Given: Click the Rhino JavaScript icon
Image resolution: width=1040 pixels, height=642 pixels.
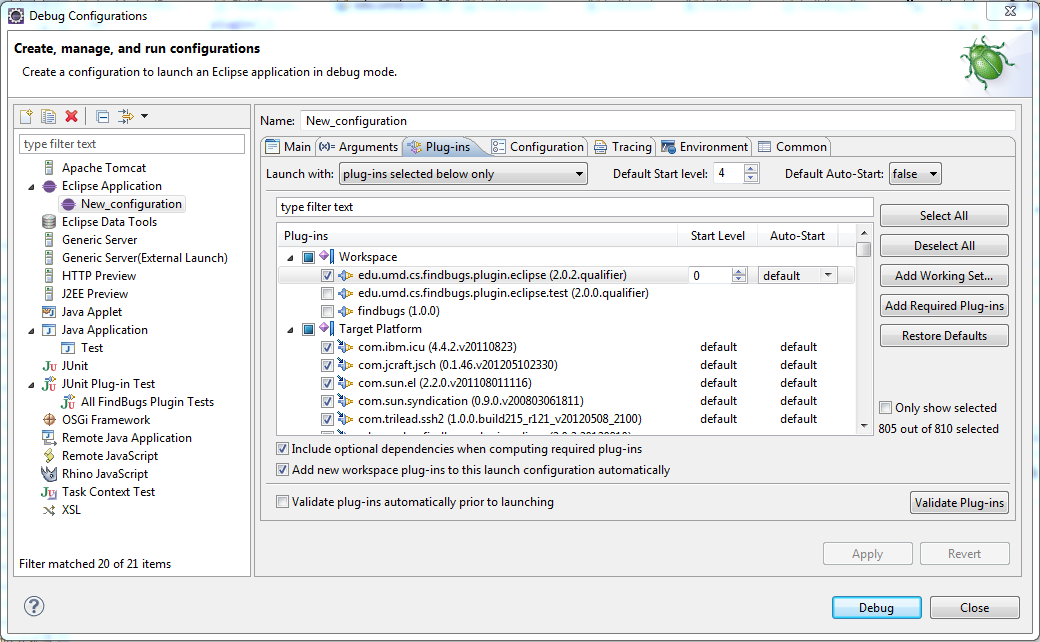Looking at the screenshot, I should pos(49,474).
